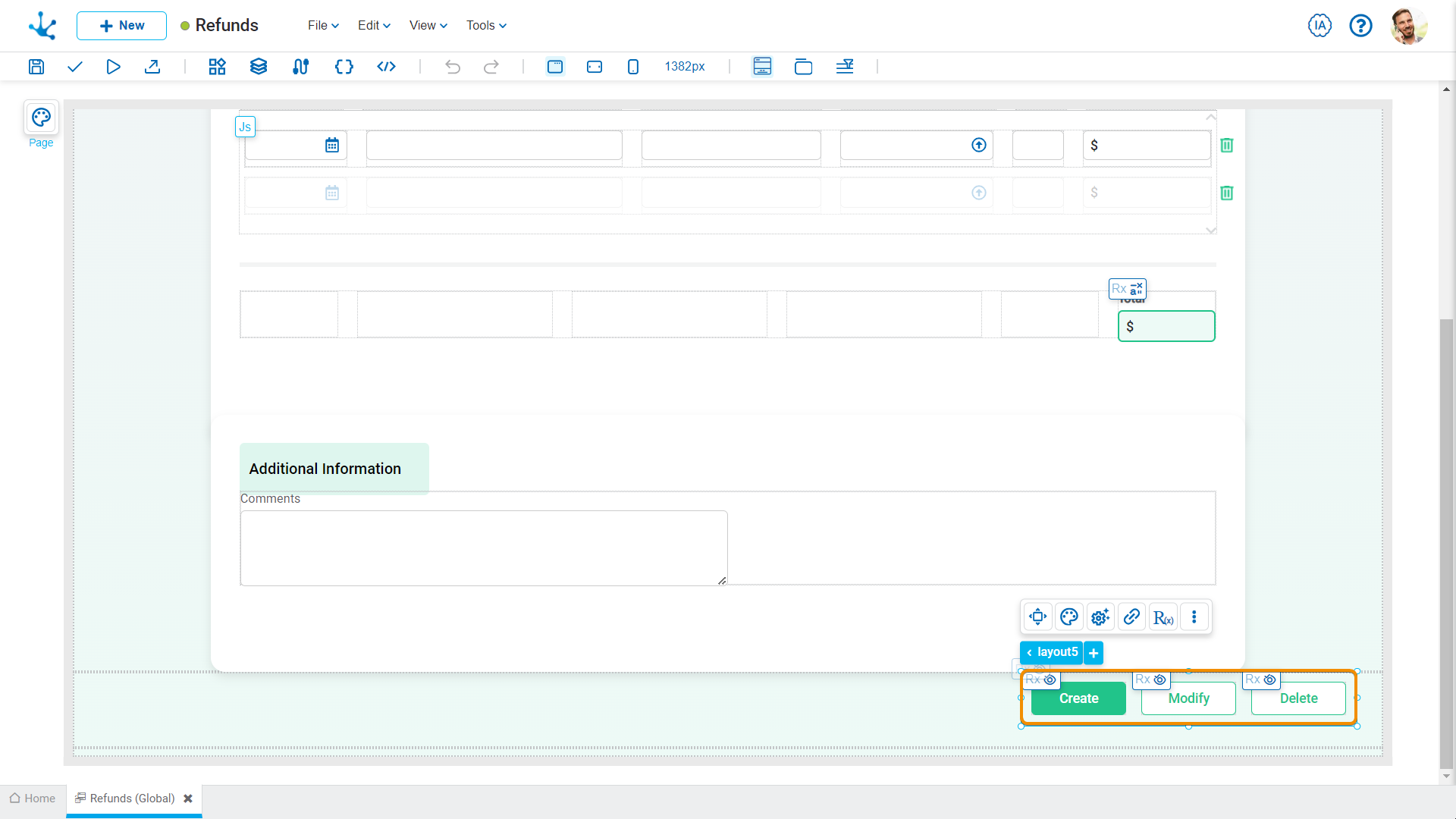1456x819 pixels.
Task: Click the curly braces icon
Action: [x=344, y=67]
